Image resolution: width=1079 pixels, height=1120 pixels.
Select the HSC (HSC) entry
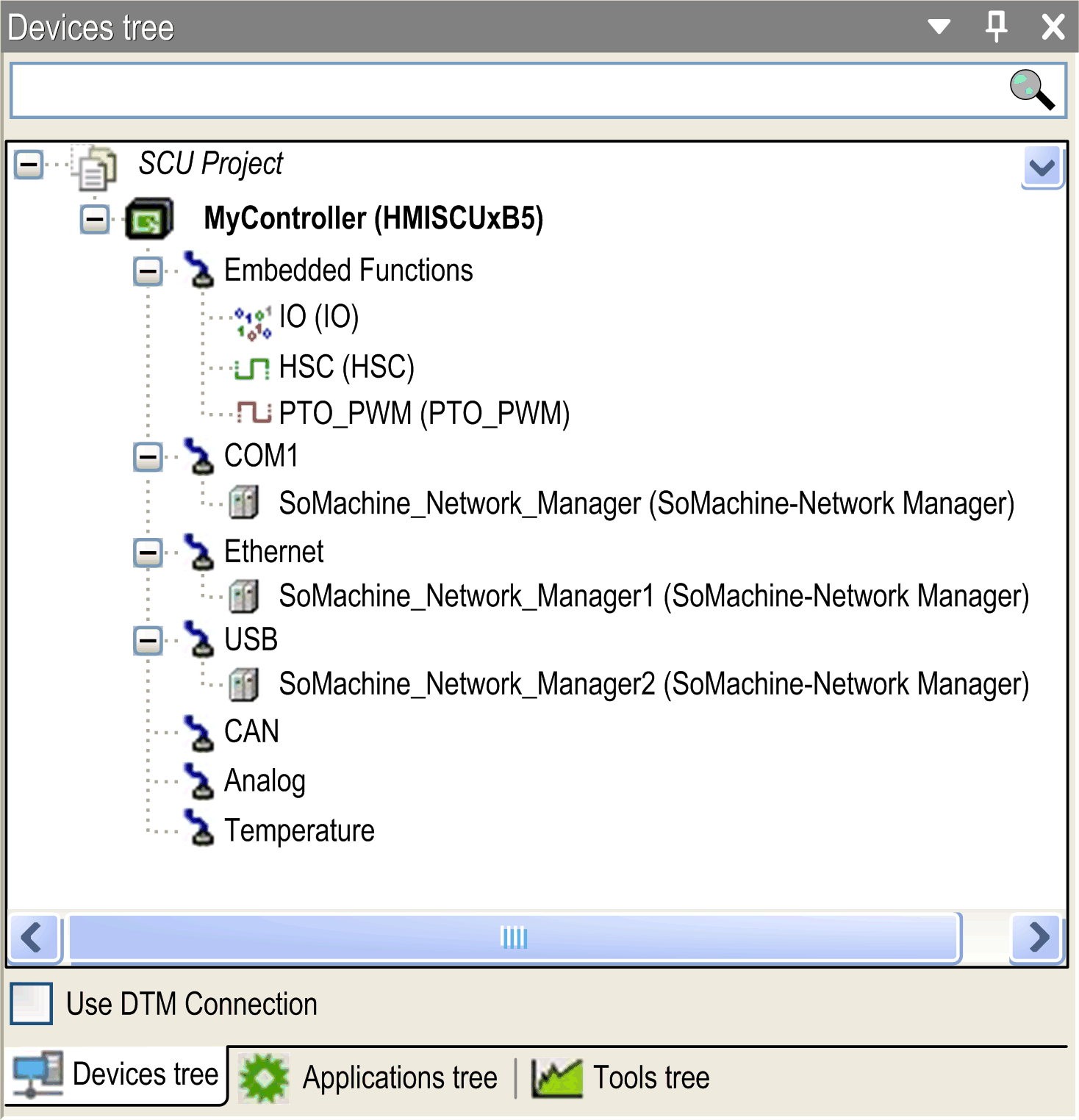[x=347, y=367]
